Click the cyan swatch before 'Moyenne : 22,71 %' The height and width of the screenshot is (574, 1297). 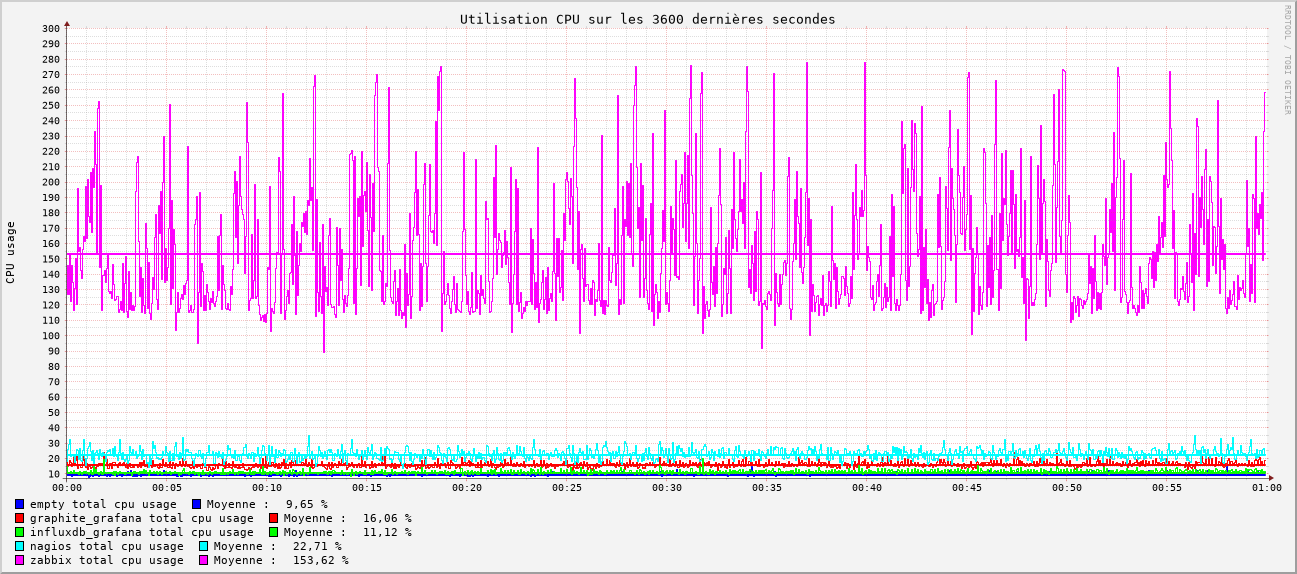coord(203,546)
